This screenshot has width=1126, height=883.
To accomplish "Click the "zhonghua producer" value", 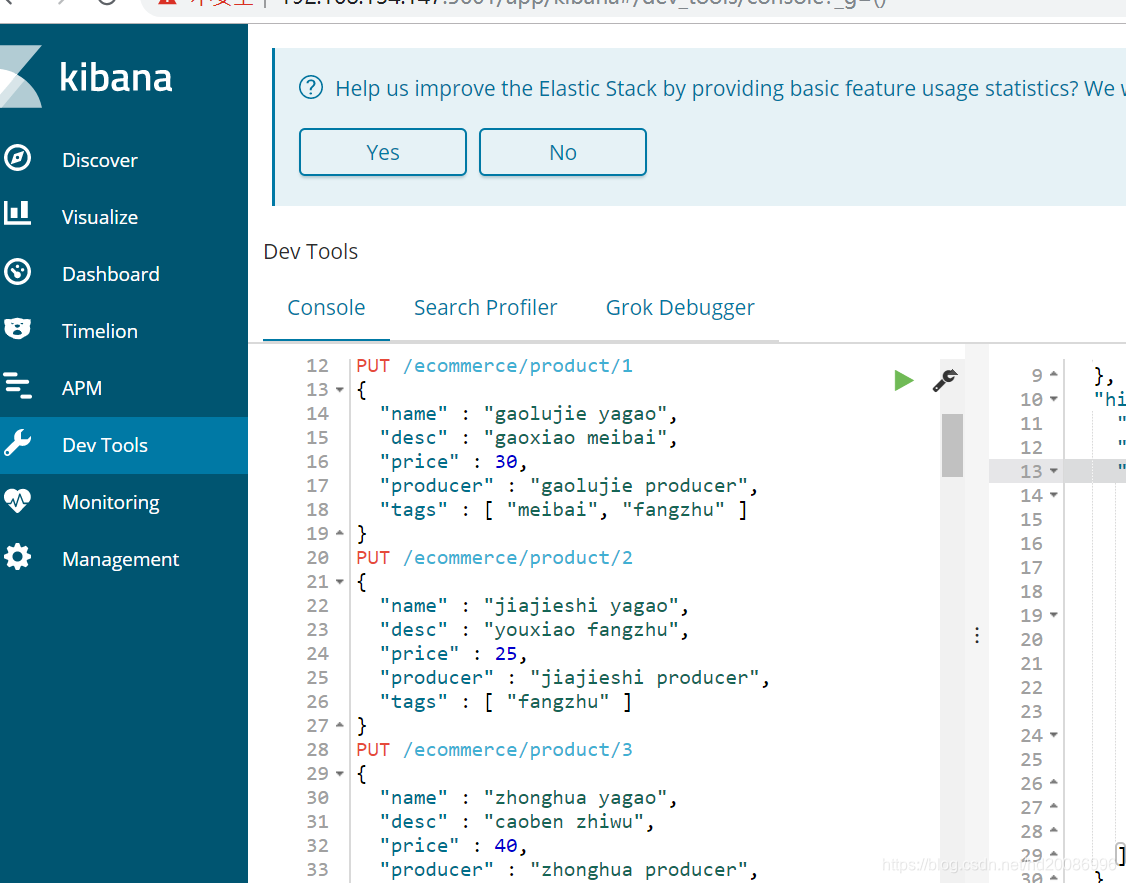I will 638,870.
